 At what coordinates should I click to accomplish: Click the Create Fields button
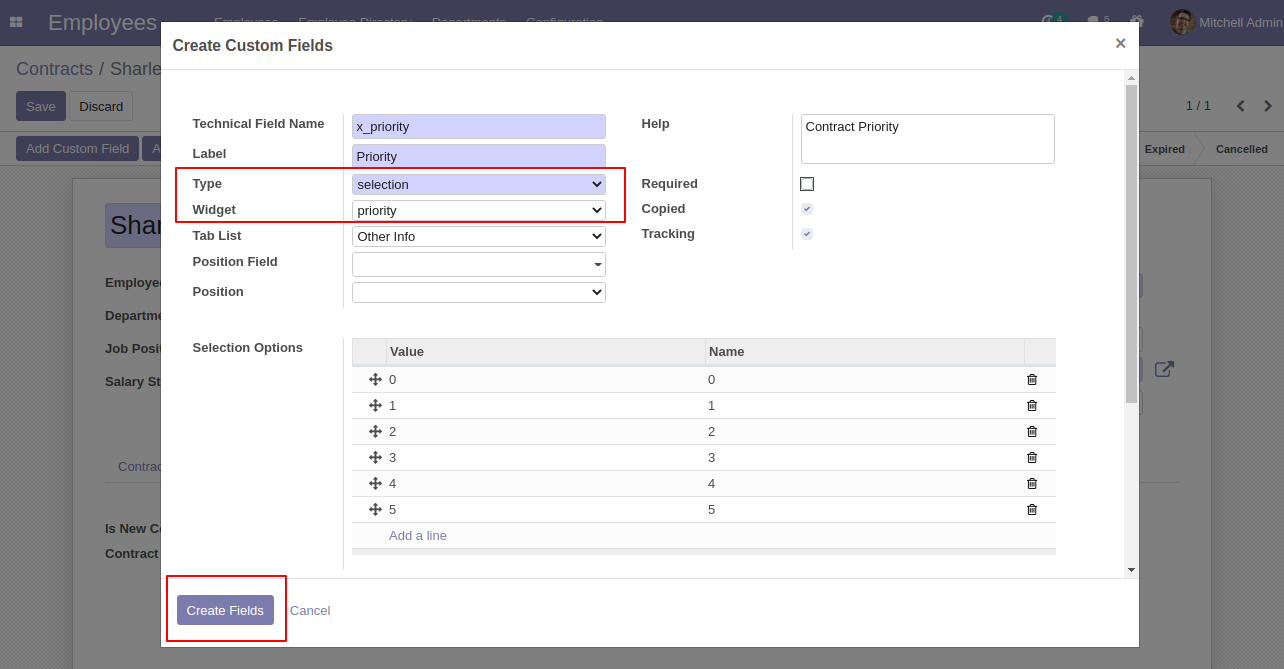coord(225,610)
